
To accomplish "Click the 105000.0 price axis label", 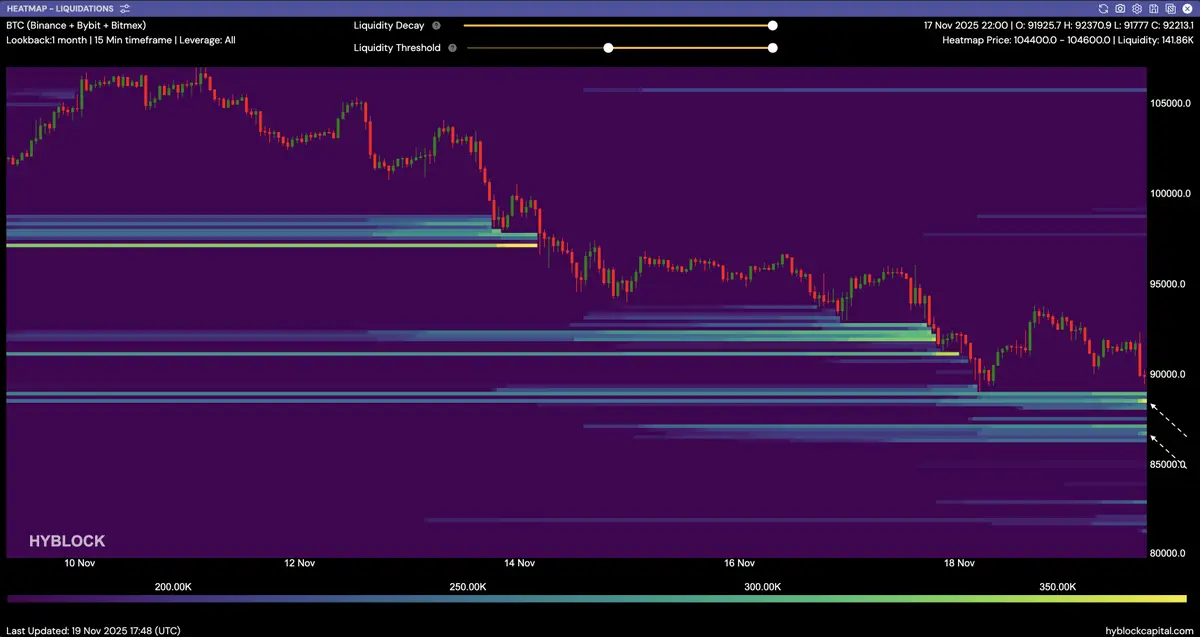I will 1171,103.
